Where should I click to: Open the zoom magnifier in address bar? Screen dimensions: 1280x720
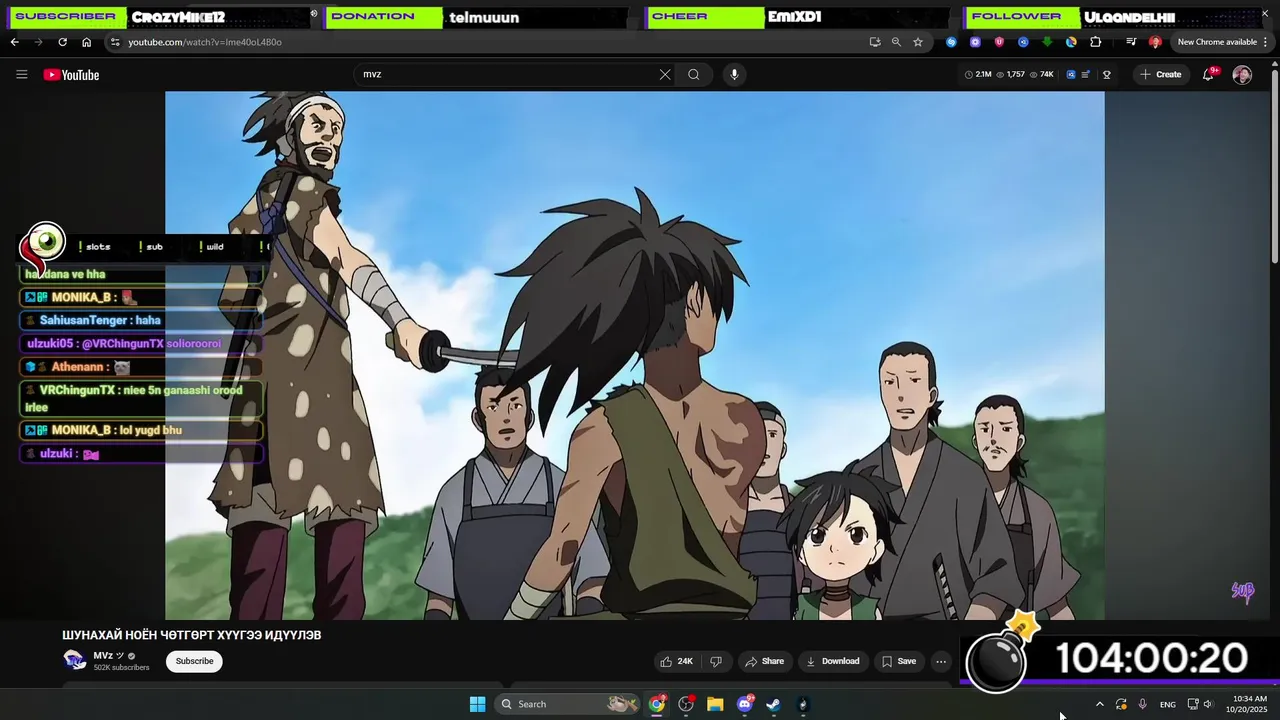tap(896, 42)
